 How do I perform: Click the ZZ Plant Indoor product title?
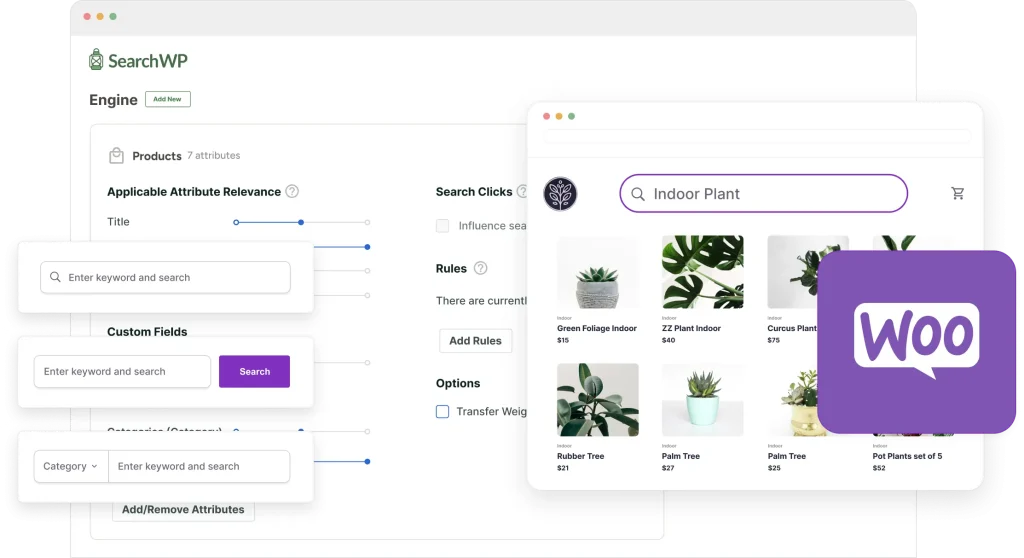691,328
